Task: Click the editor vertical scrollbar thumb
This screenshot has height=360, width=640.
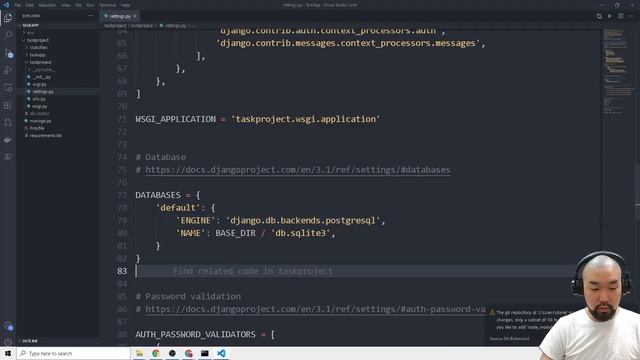Action: 637,192
